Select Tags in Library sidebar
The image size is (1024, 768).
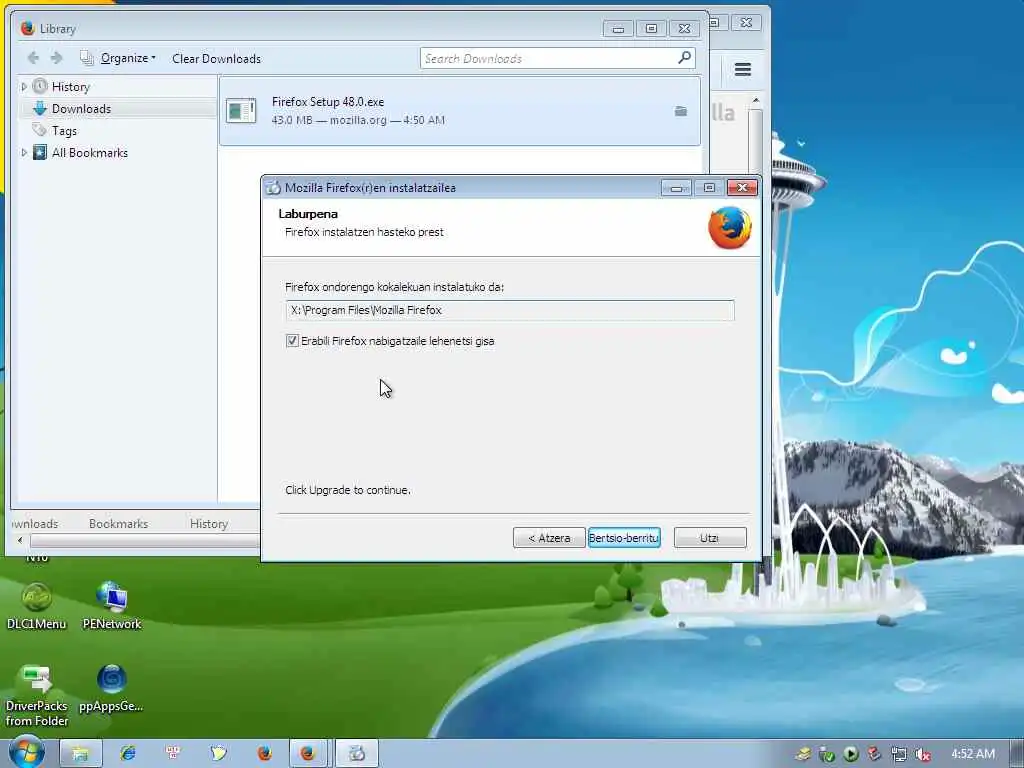(64, 131)
